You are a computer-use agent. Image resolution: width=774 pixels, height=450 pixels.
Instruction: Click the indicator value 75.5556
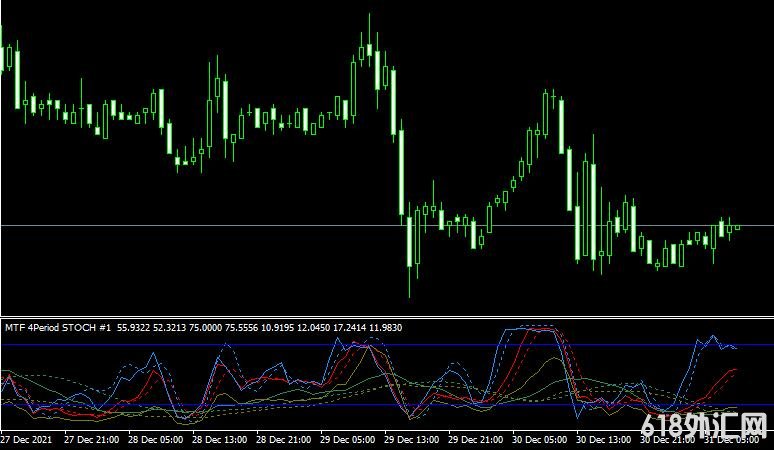point(242,328)
